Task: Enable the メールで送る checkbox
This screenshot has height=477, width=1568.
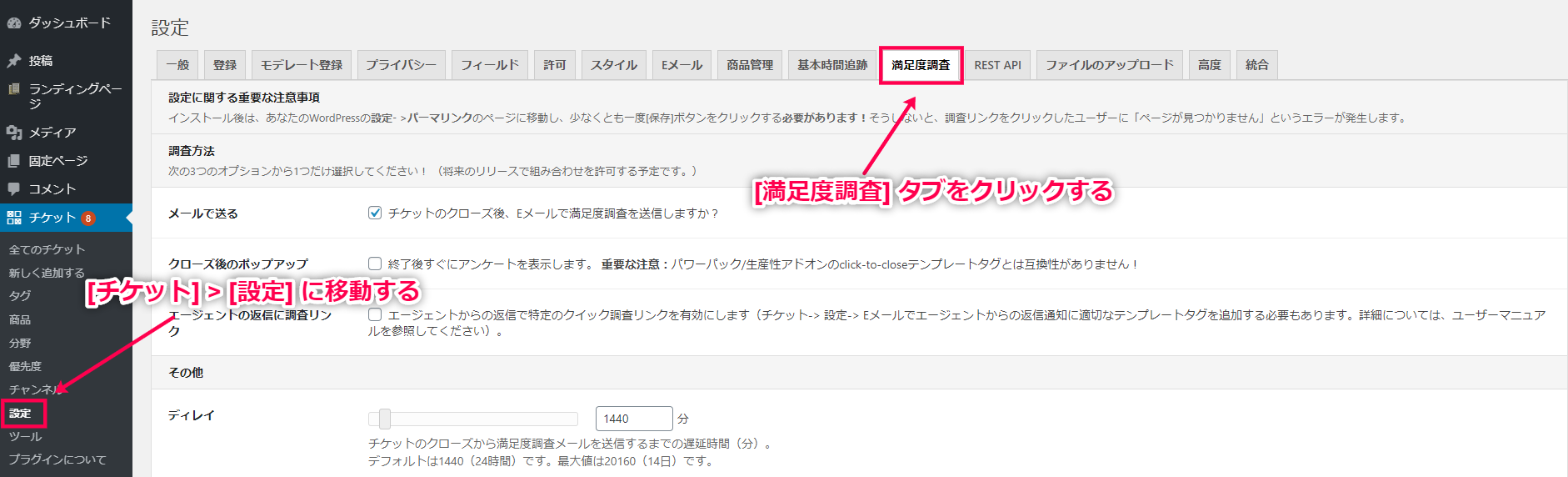Action: (375, 213)
